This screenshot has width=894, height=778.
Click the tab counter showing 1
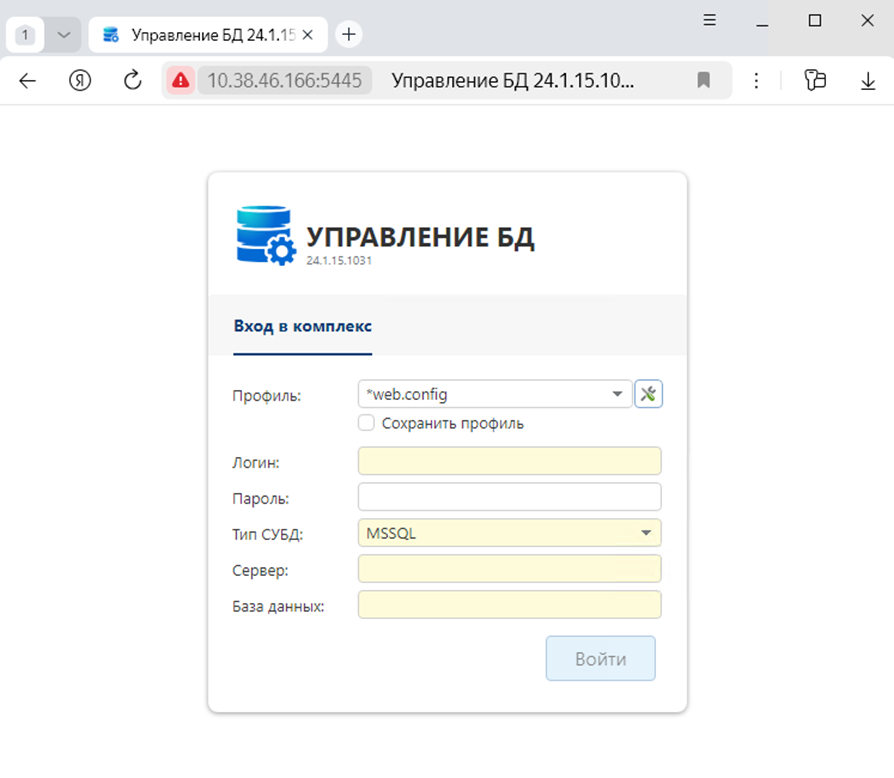25,35
